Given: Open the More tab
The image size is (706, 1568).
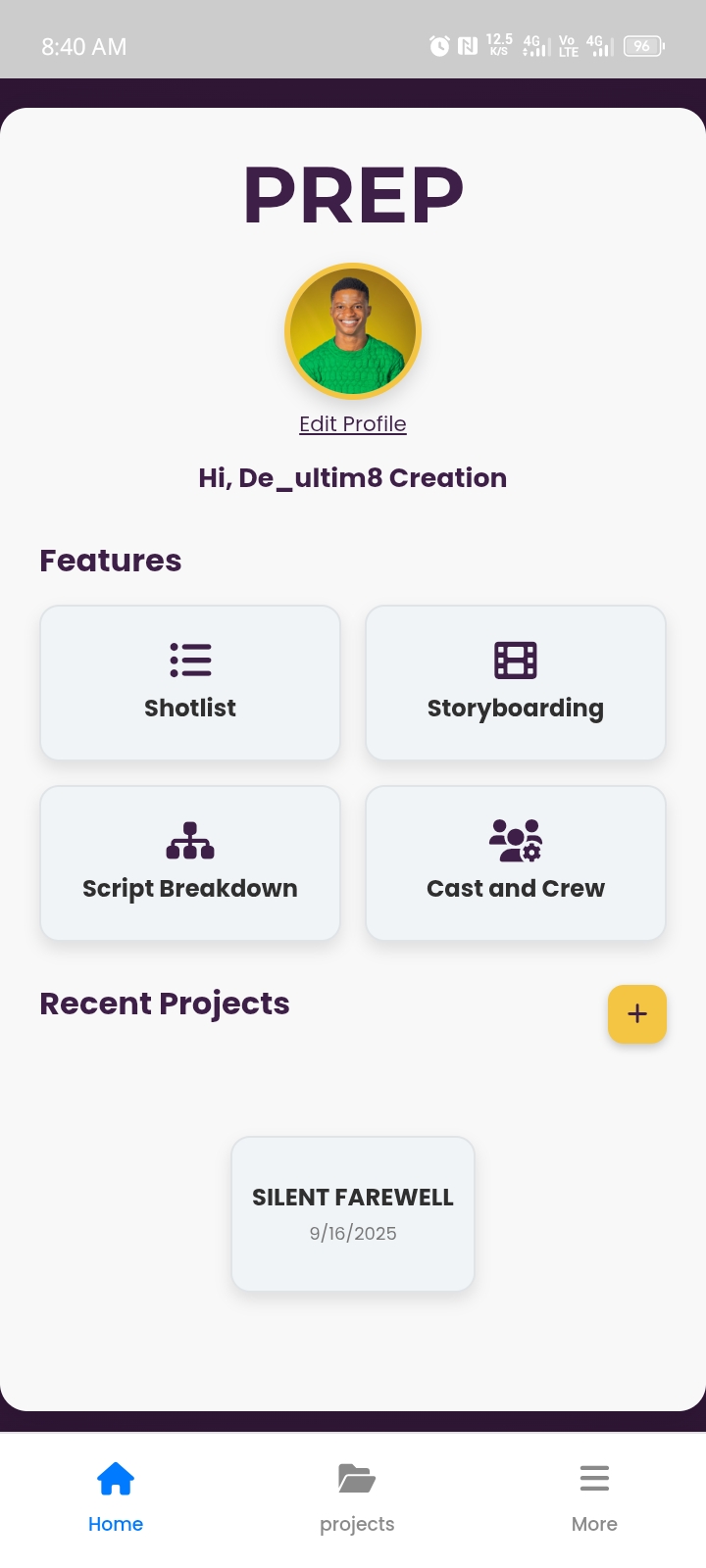Looking at the screenshot, I should click(x=594, y=1497).
